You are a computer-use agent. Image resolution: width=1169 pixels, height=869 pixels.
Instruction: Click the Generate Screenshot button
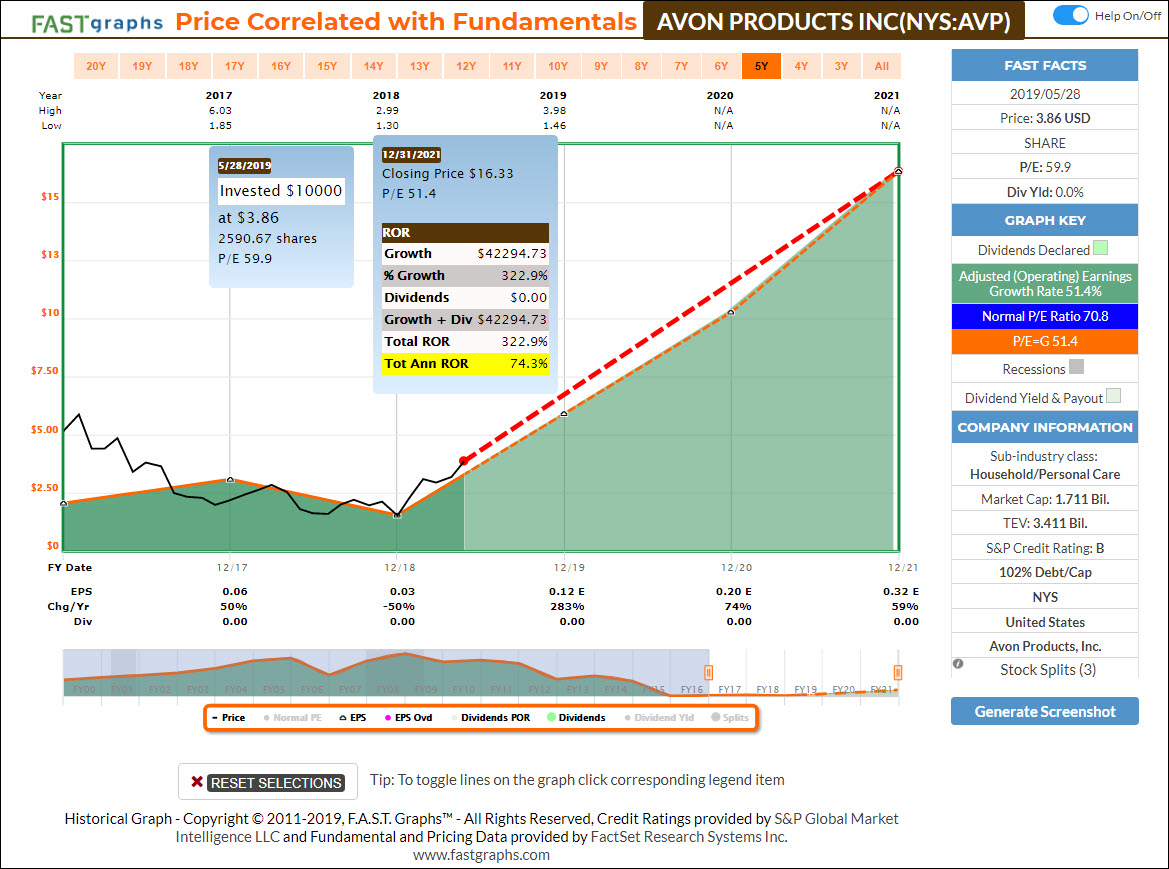(1044, 711)
